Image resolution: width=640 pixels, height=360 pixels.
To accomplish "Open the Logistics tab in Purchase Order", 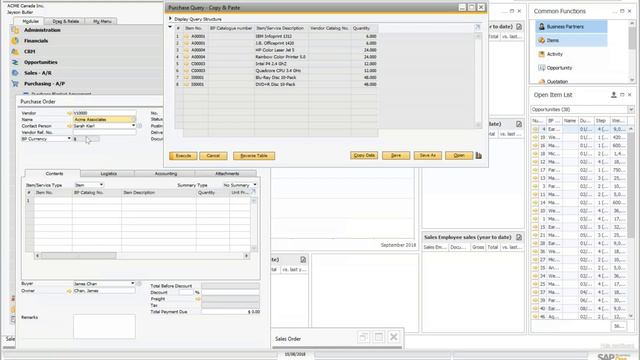I will 109,174.
